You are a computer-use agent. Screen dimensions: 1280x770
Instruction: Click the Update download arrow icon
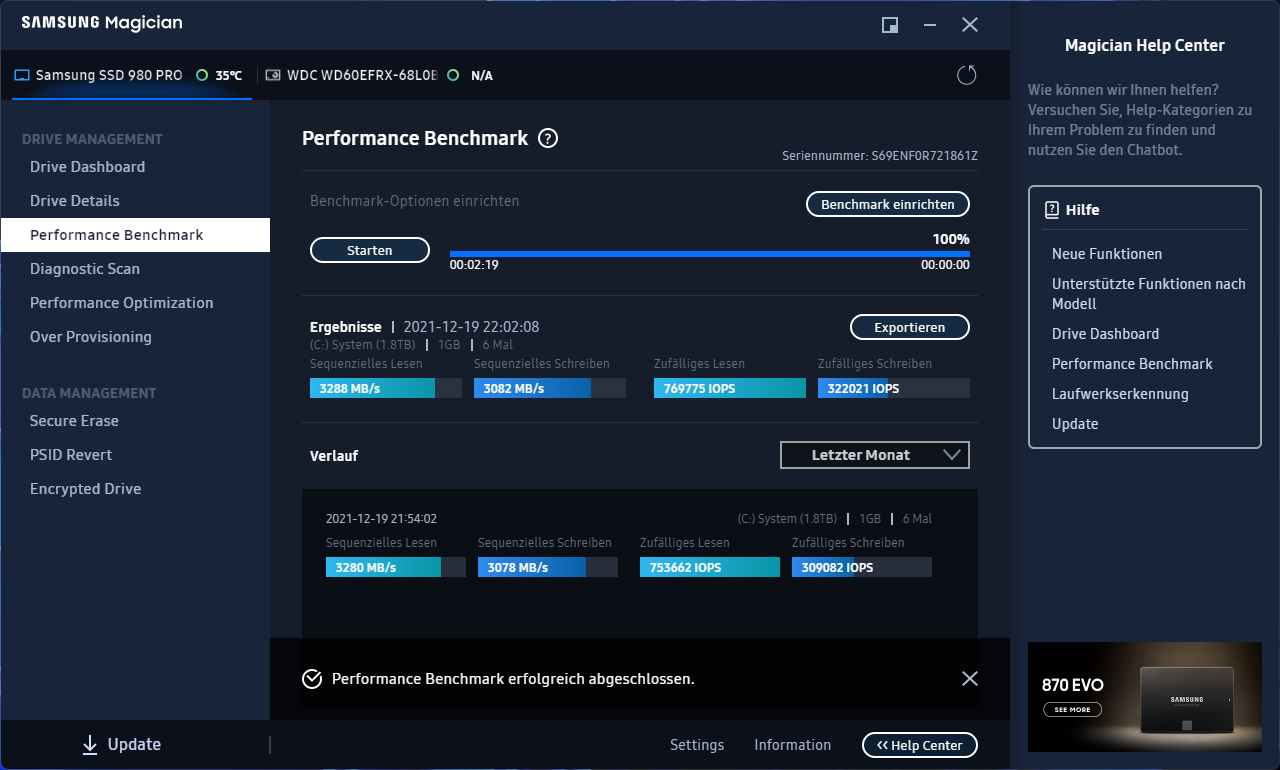(x=90, y=744)
